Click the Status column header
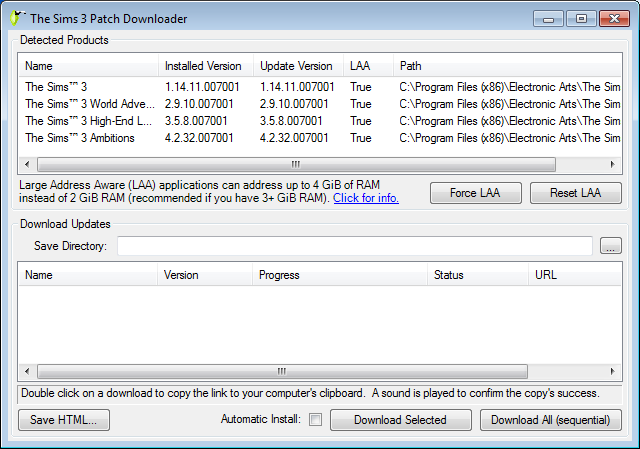The height and width of the screenshot is (449, 640). pyautogui.click(x=478, y=275)
